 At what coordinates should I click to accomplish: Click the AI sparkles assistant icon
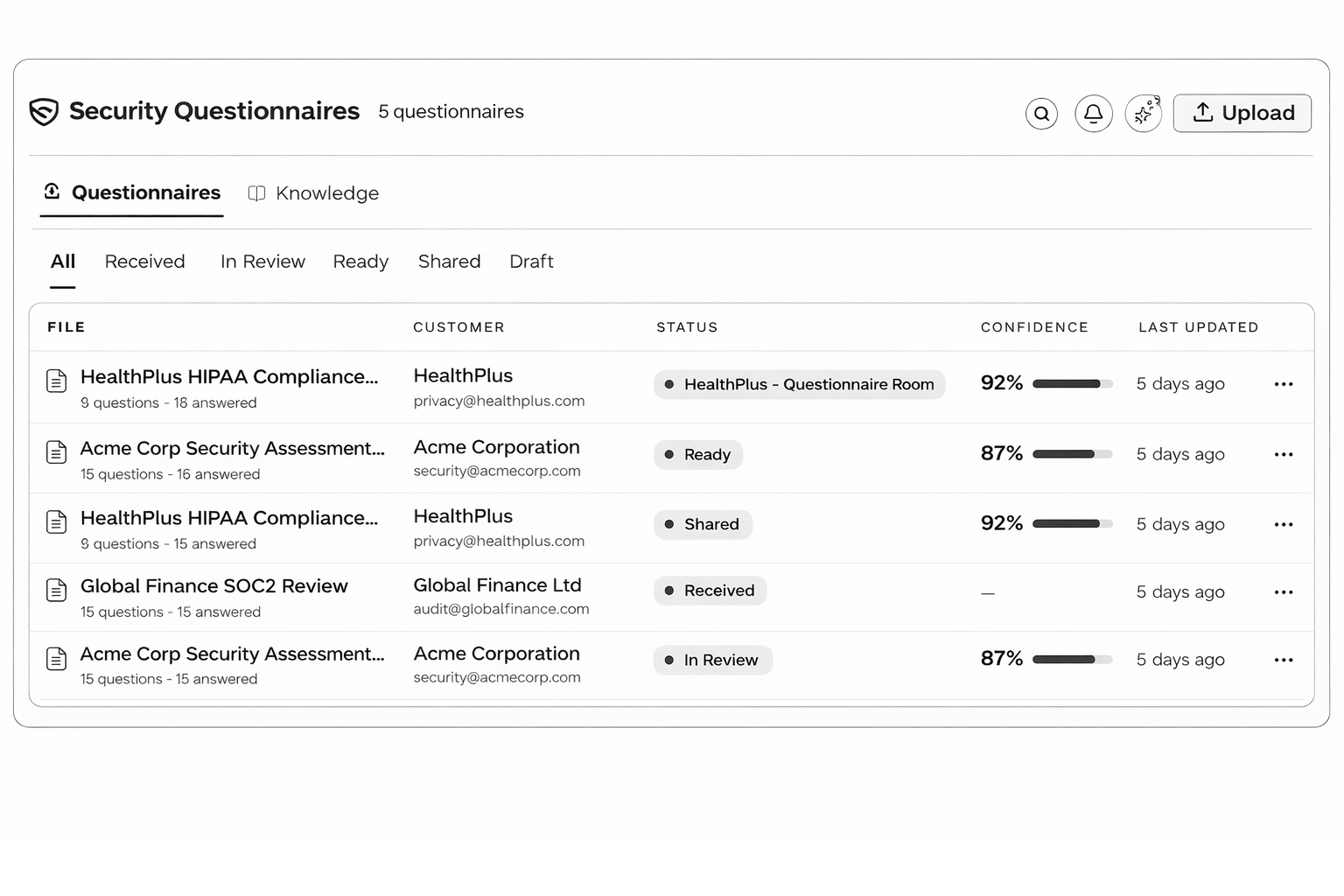1144,113
